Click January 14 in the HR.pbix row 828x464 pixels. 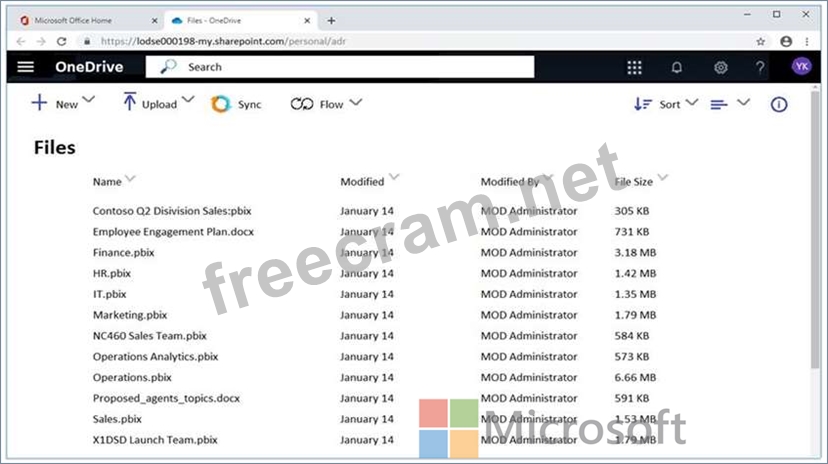tap(367, 273)
